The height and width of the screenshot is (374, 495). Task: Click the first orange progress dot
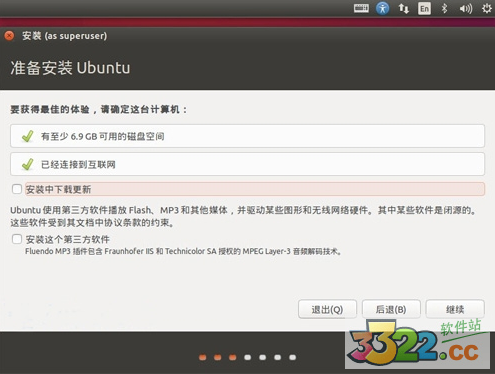click(203, 357)
